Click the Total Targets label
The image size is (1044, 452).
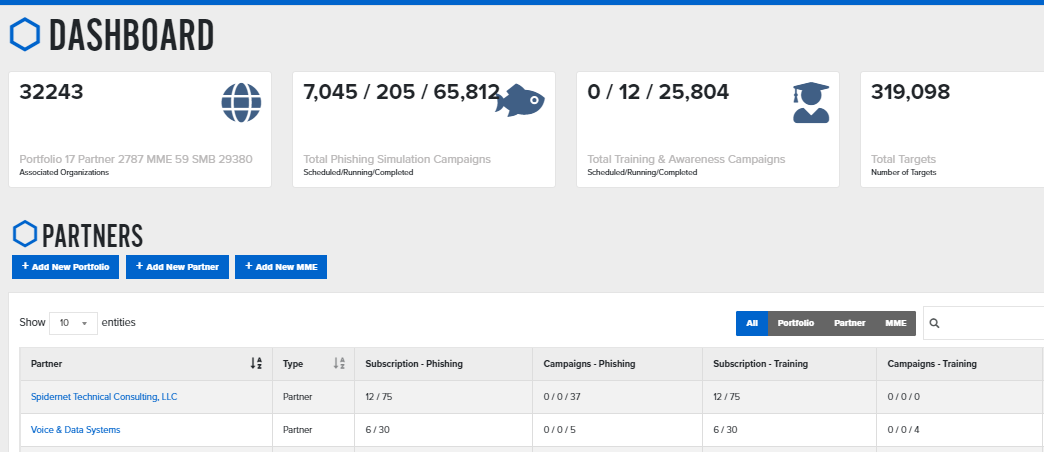(x=903, y=159)
